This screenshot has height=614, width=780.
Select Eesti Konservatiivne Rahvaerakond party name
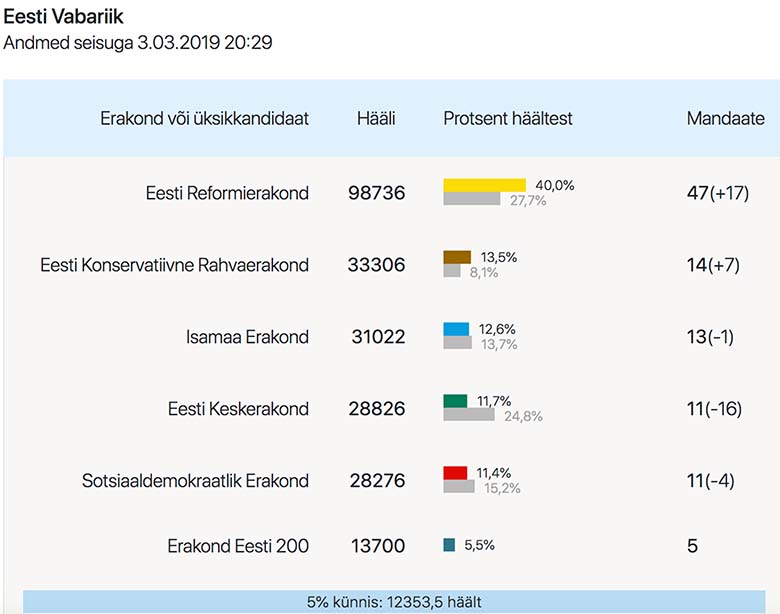(x=174, y=265)
